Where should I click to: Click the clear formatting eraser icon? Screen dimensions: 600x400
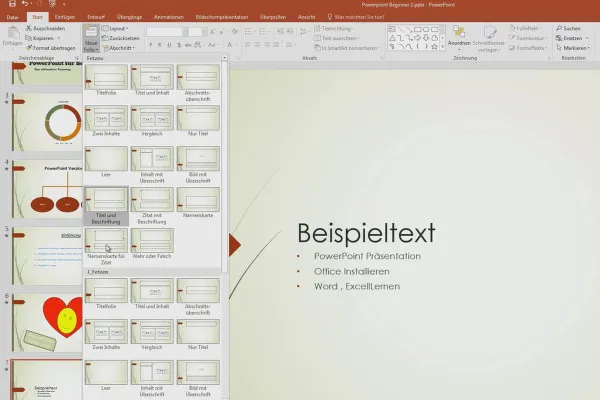tap(235, 32)
